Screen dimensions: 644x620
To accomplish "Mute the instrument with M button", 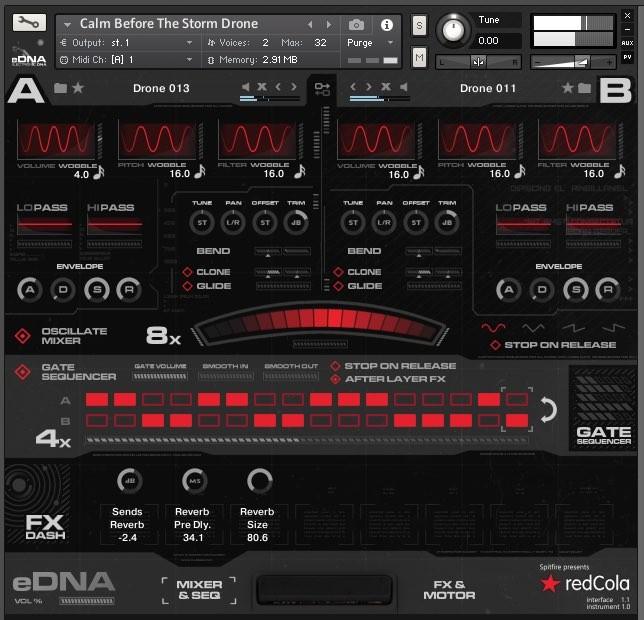I will 419,57.
